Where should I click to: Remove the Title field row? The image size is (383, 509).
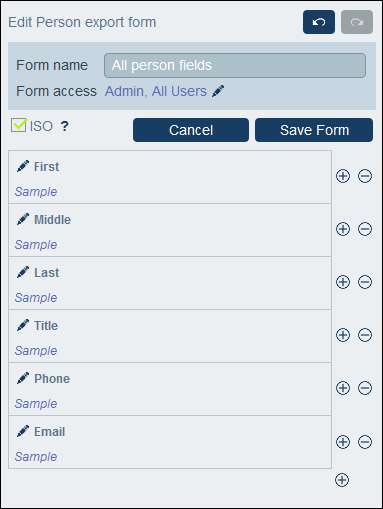(x=365, y=335)
